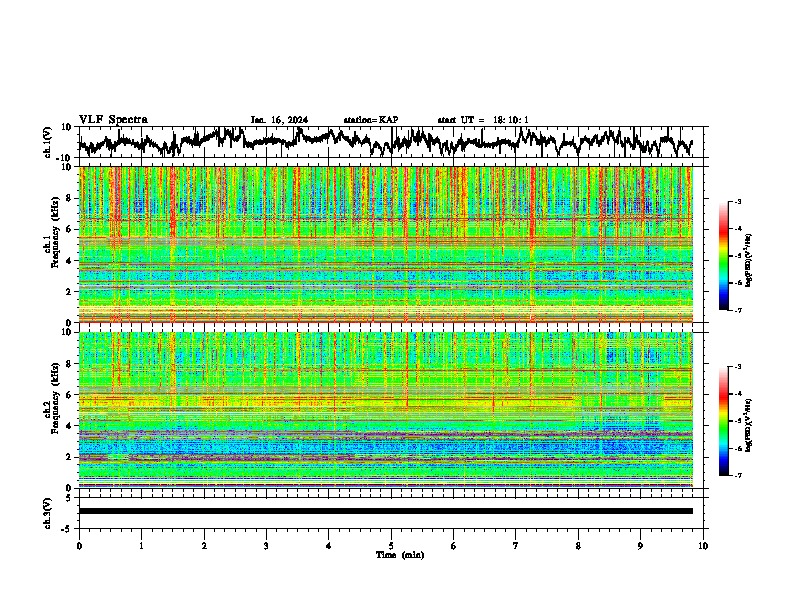Click the "Time (min)" axis label
Viewport: 792px width, 612px height.
pyautogui.click(x=400, y=555)
